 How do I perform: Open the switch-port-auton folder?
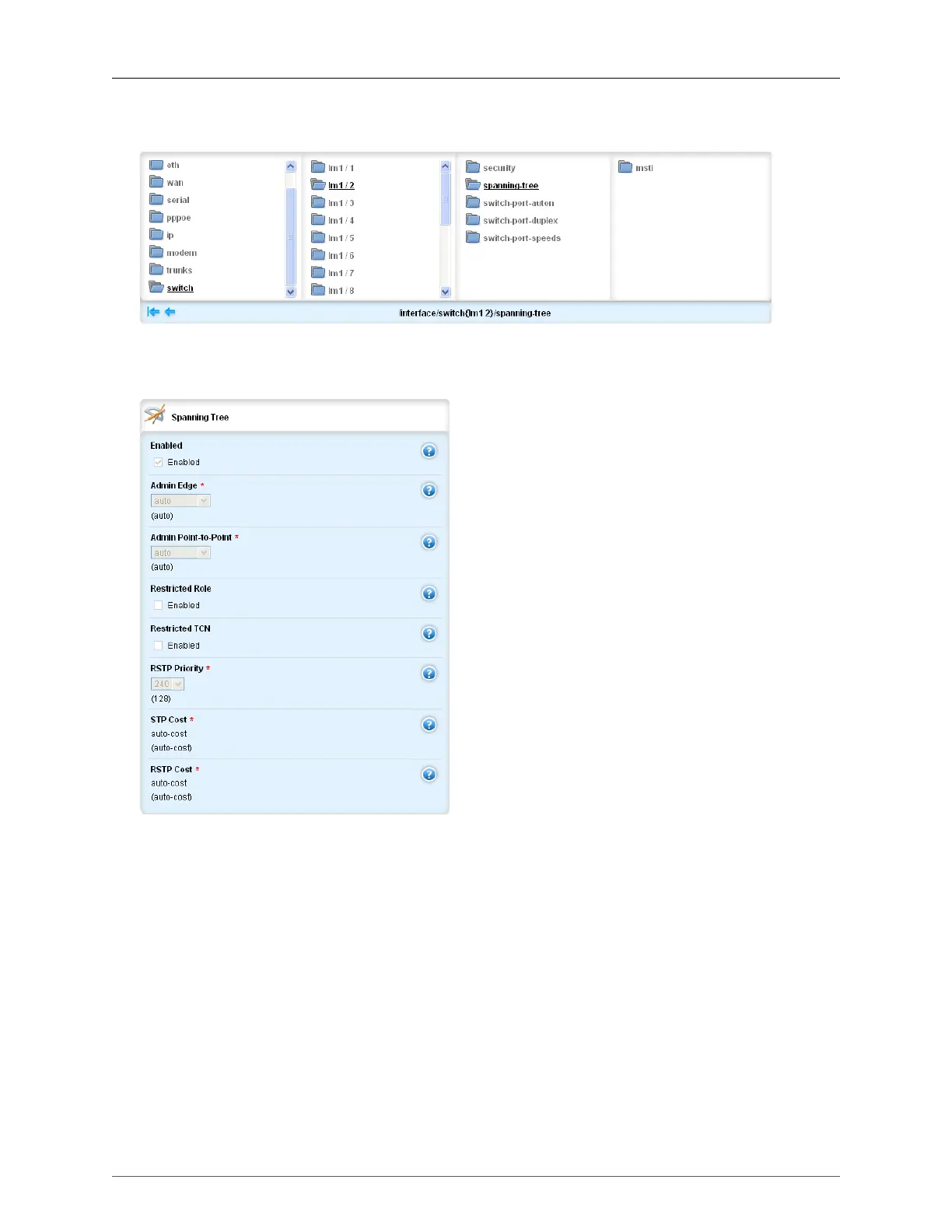(x=510, y=203)
